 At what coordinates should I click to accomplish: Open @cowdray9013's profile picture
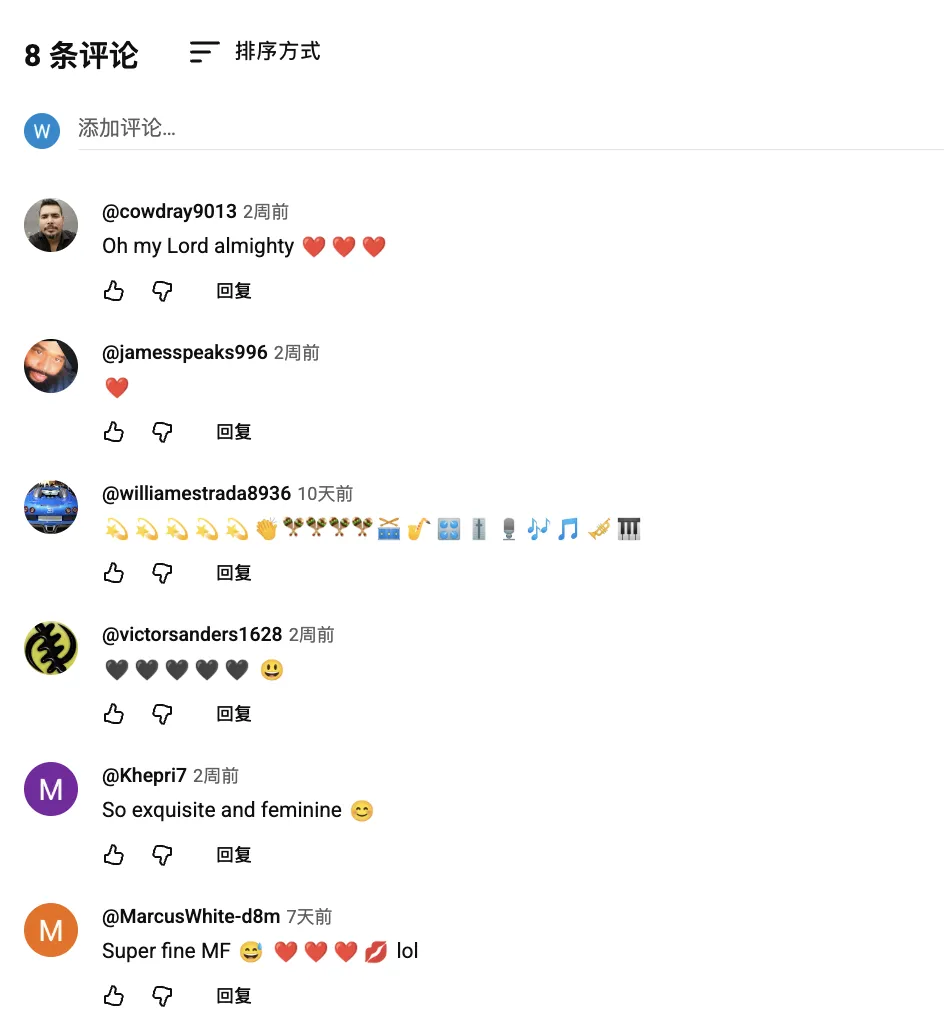[x=51, y=225]
